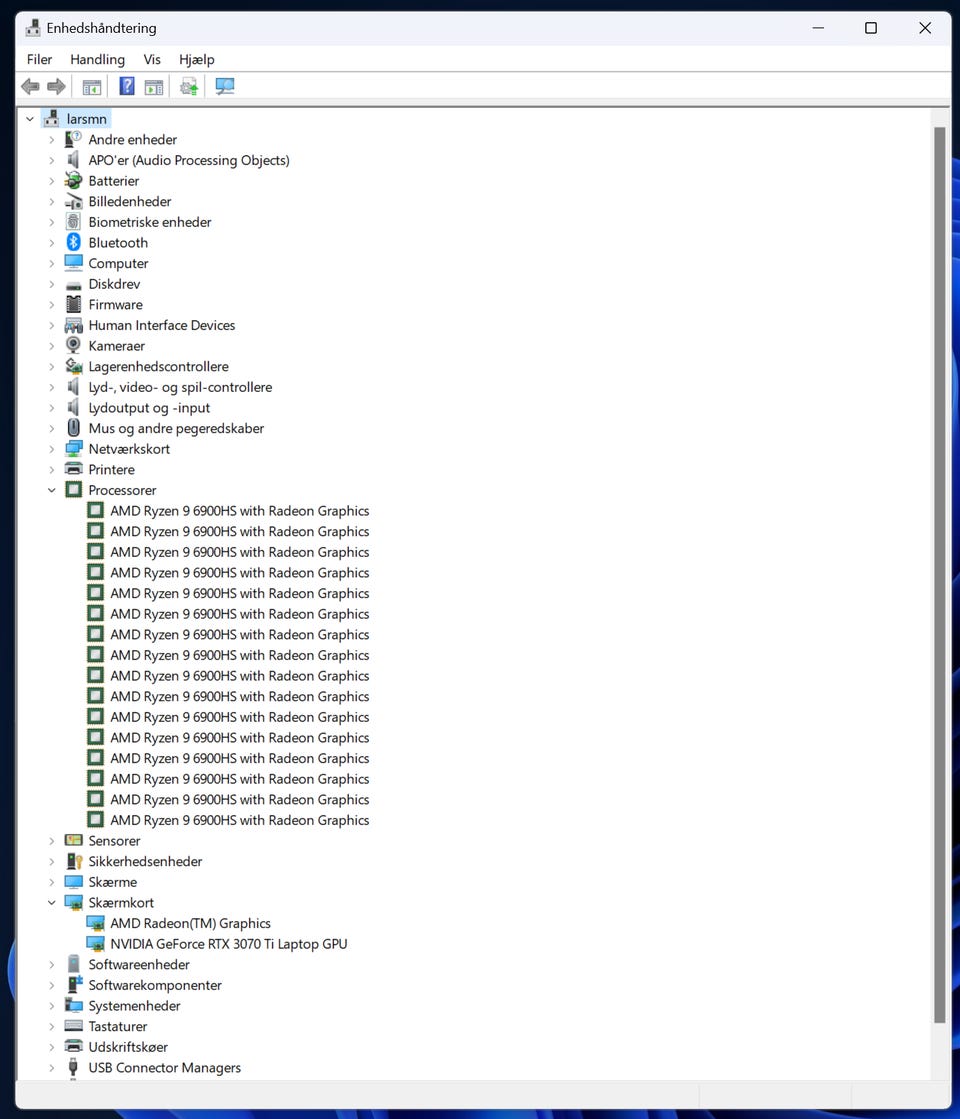Click the USB Connector Managers plug icon

[x=73, y=1068]
